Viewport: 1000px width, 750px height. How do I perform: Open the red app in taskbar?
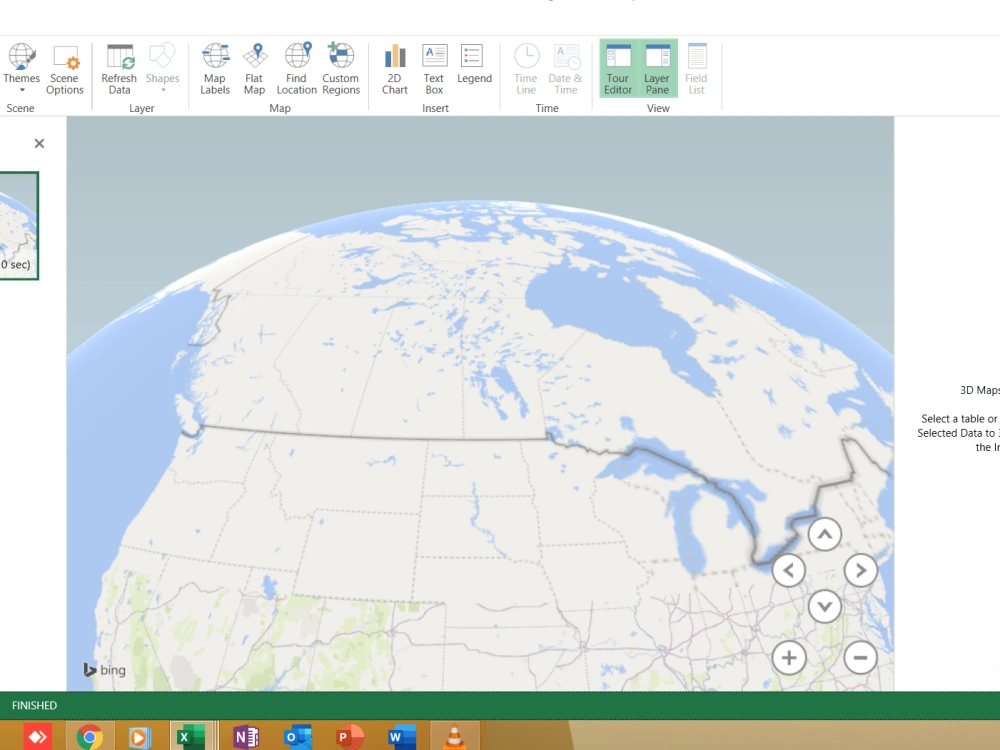point(37,737)
